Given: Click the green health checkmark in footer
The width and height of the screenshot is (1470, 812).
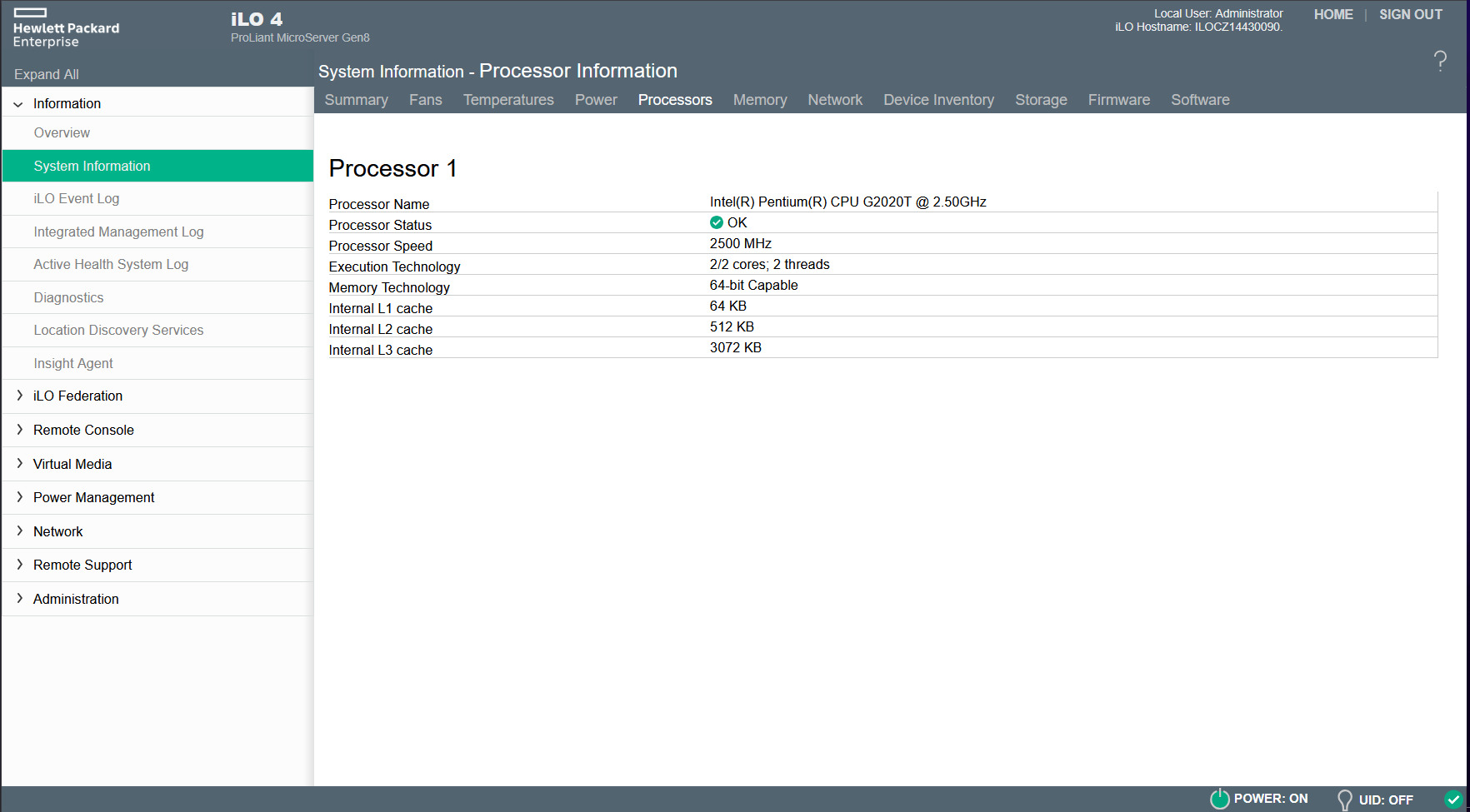Looking at the screenshot, I should pyautogui.click(x=1453, y=800).
